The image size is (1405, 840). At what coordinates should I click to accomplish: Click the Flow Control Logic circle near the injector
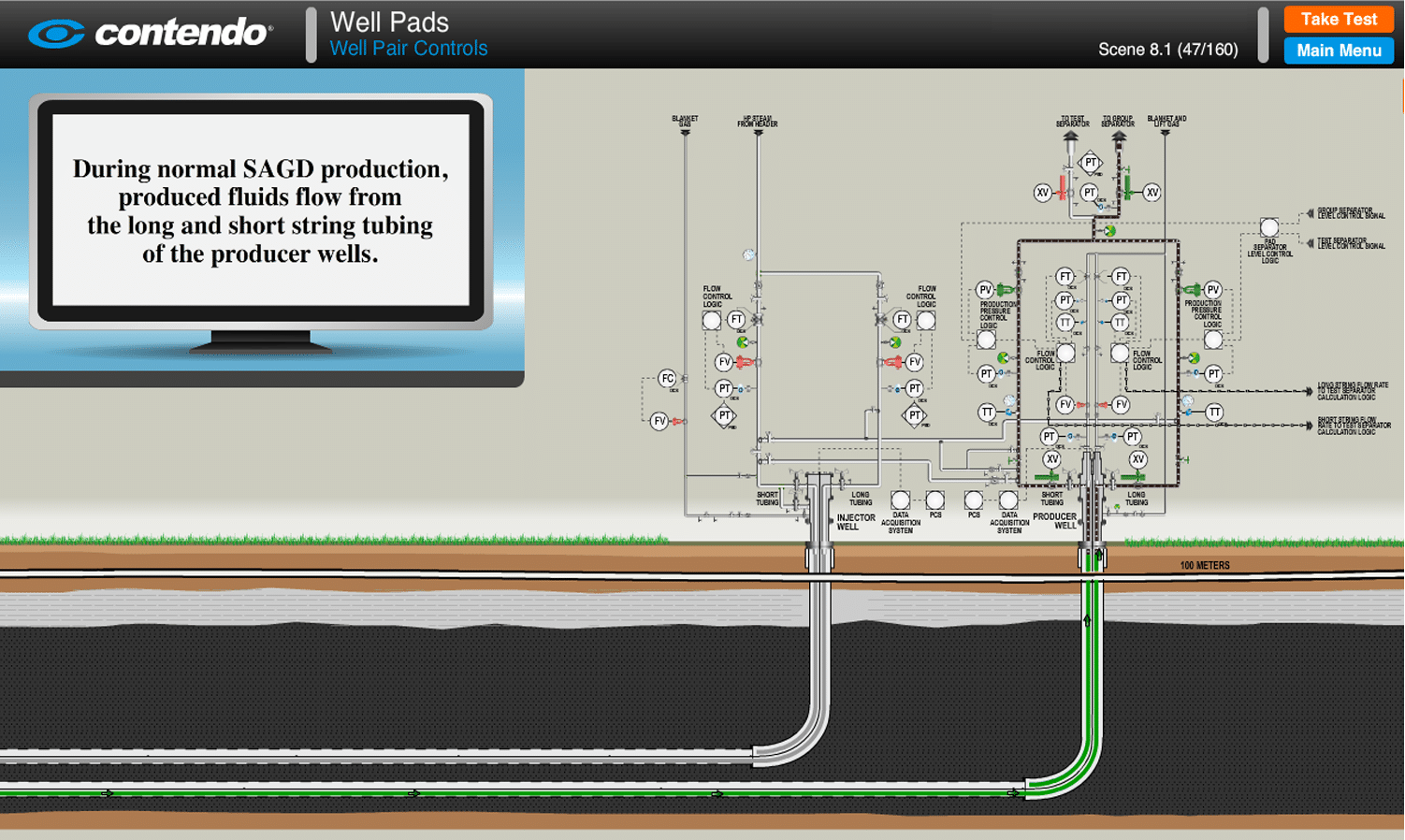click(x=710, y=321)
